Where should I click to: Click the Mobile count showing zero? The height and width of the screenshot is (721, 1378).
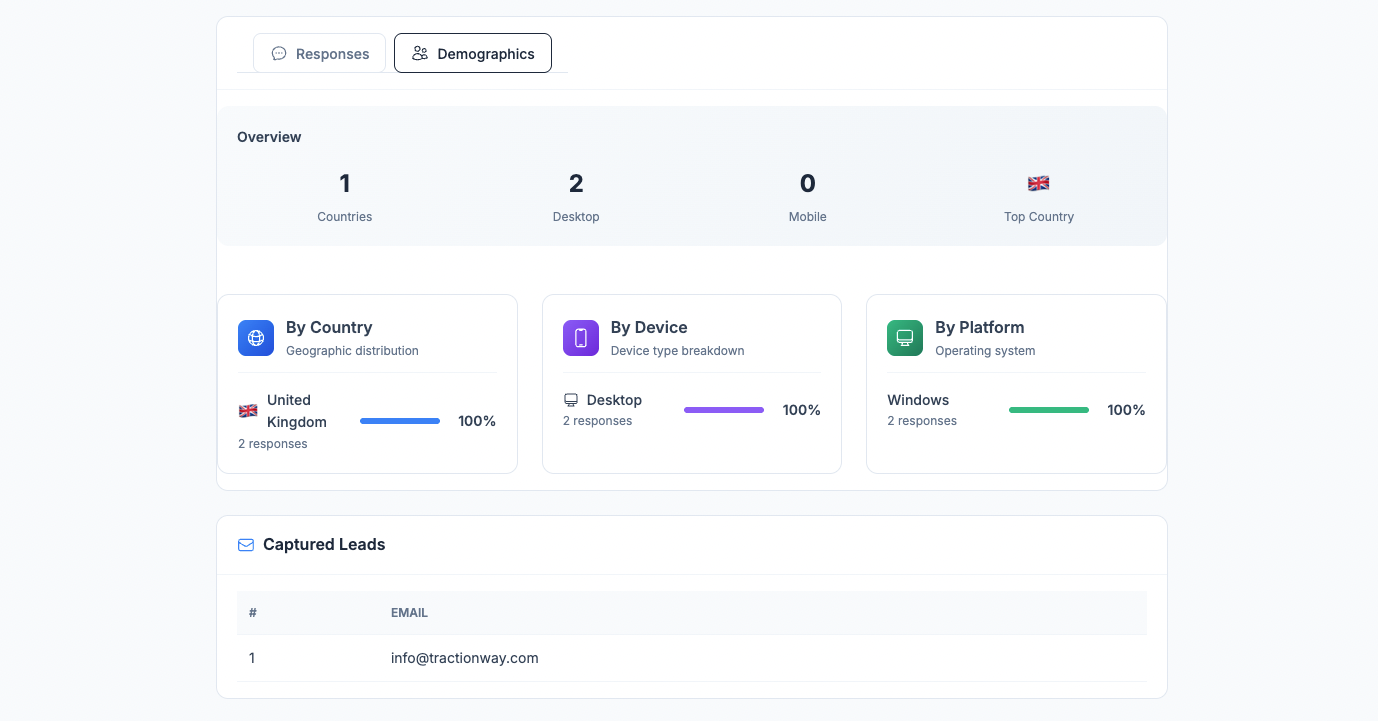point(807,183)
